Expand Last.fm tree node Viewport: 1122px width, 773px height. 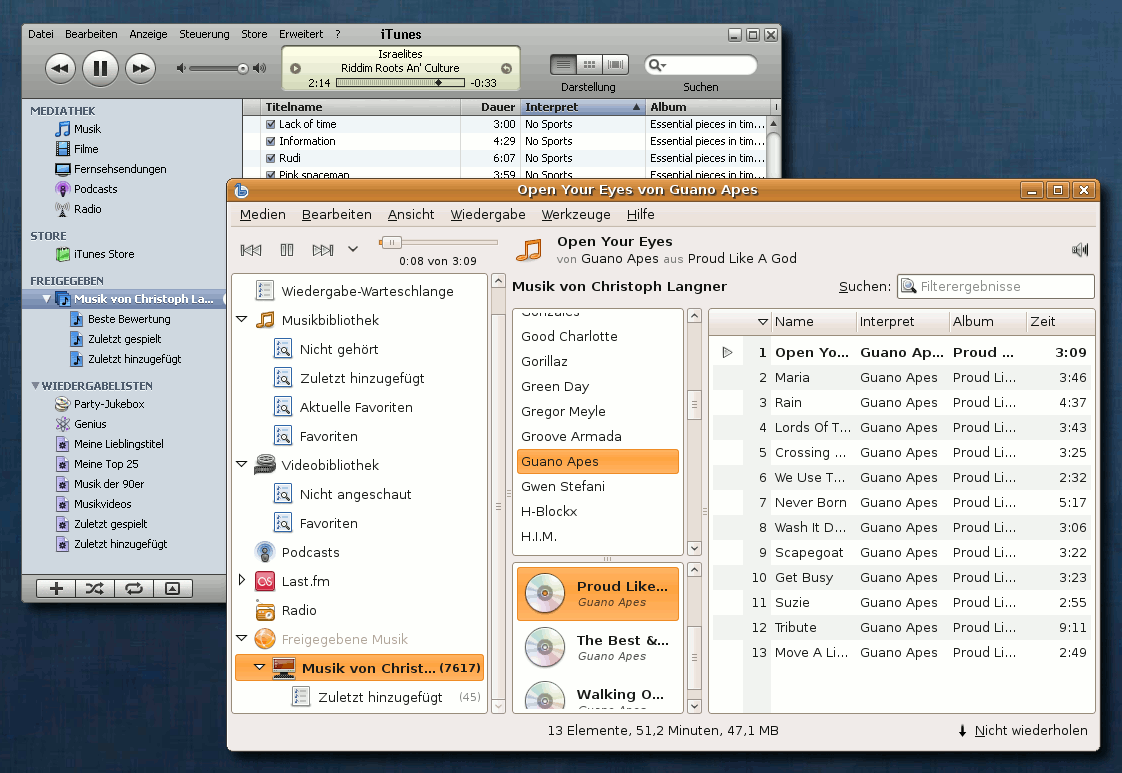[242, 580]
